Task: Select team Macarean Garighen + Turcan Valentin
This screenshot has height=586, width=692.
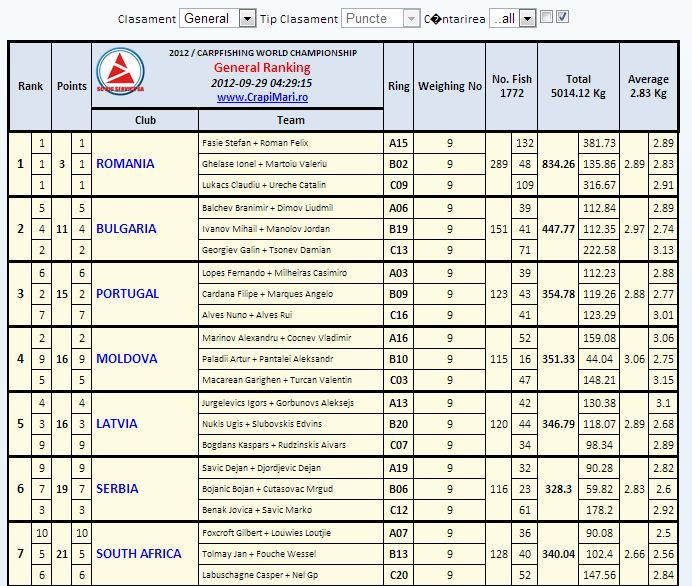Action: tap(277, 380)
